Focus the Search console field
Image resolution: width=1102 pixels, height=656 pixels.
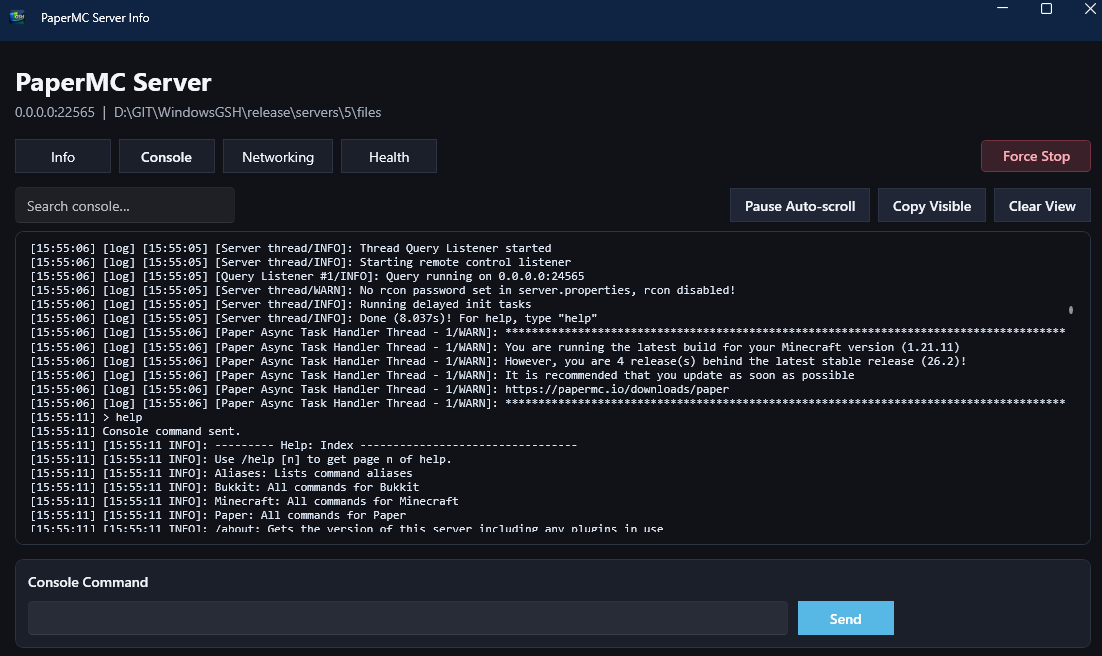click(x=125, y=205)
